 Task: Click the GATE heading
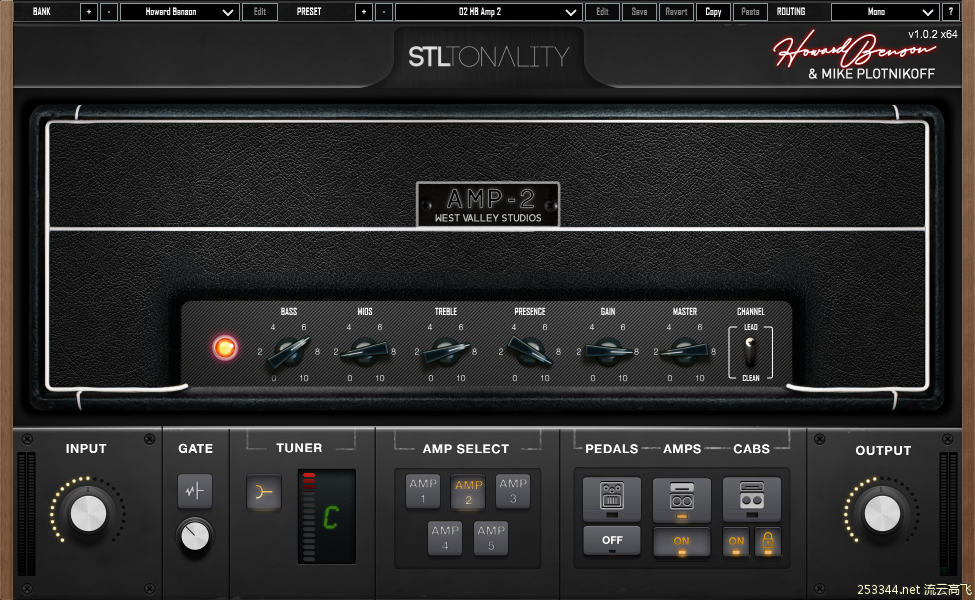click(x=195, y=449)
